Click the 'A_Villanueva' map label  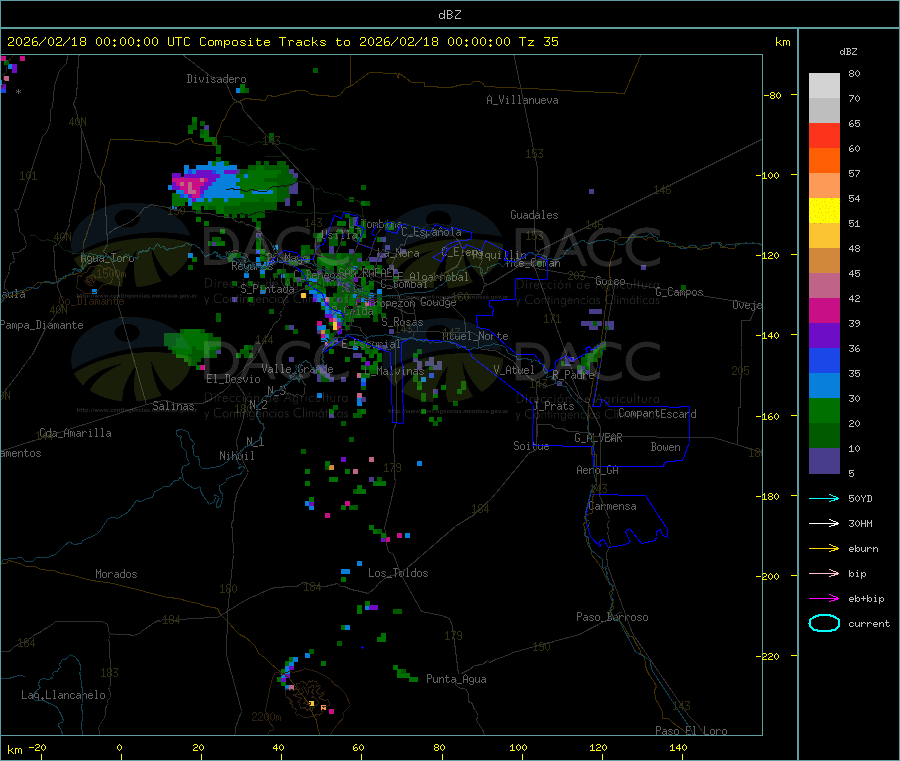(522, 100)
